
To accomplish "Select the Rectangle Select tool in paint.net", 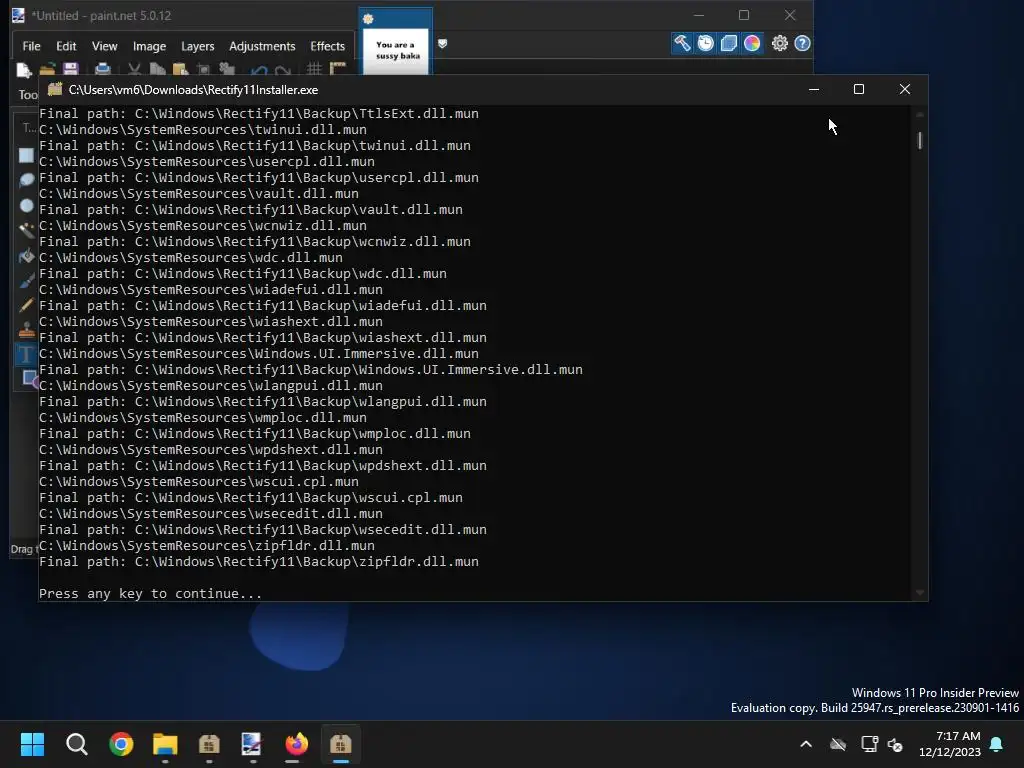I will point(26,155).
